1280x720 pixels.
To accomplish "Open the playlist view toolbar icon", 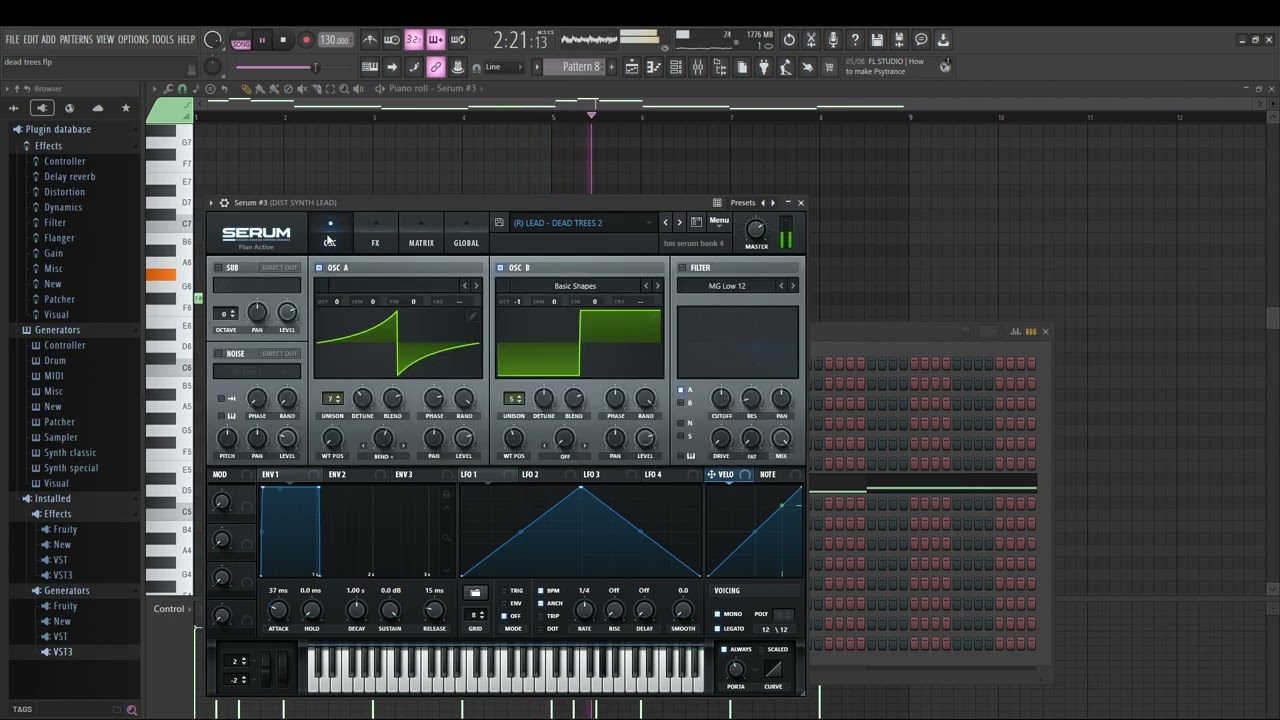I will click(632, 67).
